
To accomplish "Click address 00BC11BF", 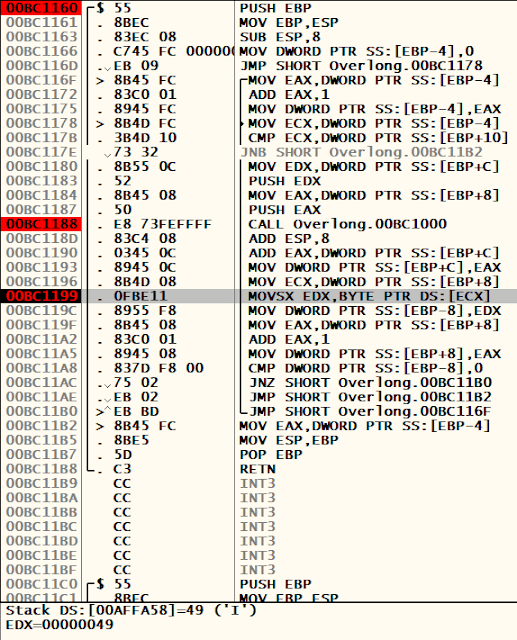I will 41,570.
